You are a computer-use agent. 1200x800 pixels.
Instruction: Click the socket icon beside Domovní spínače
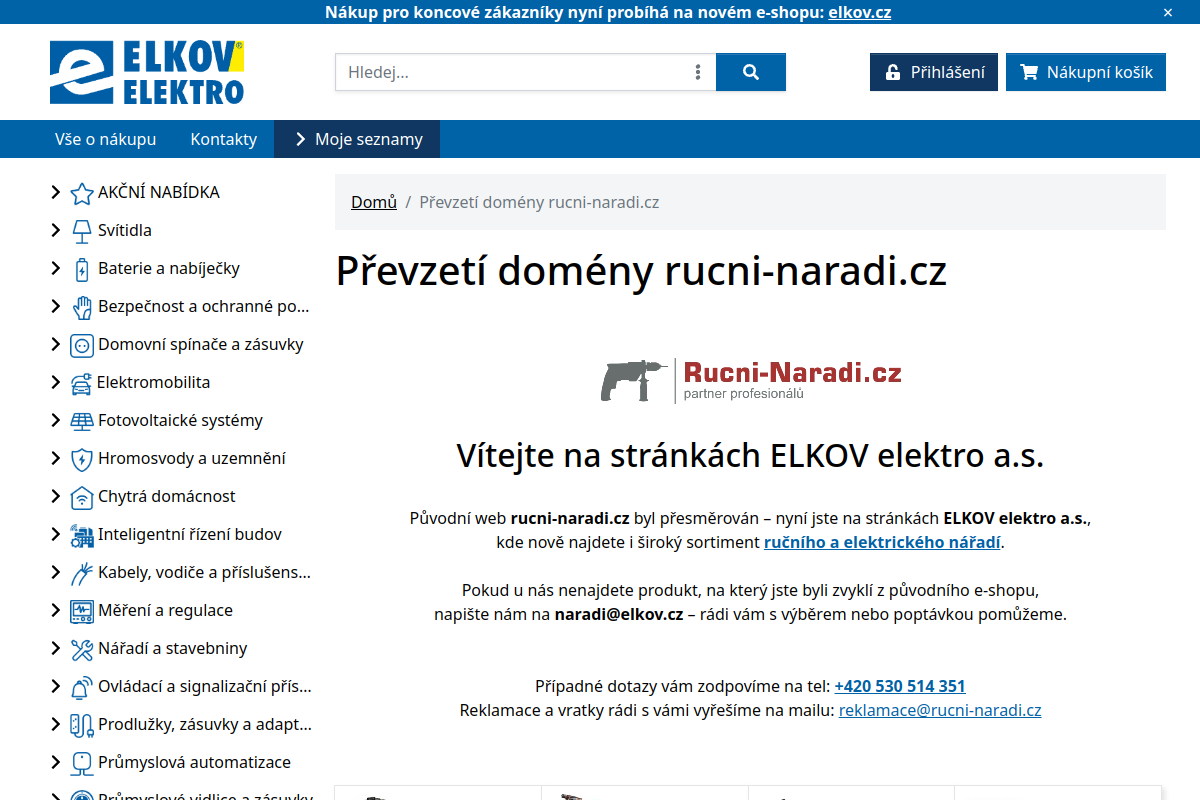82,345
